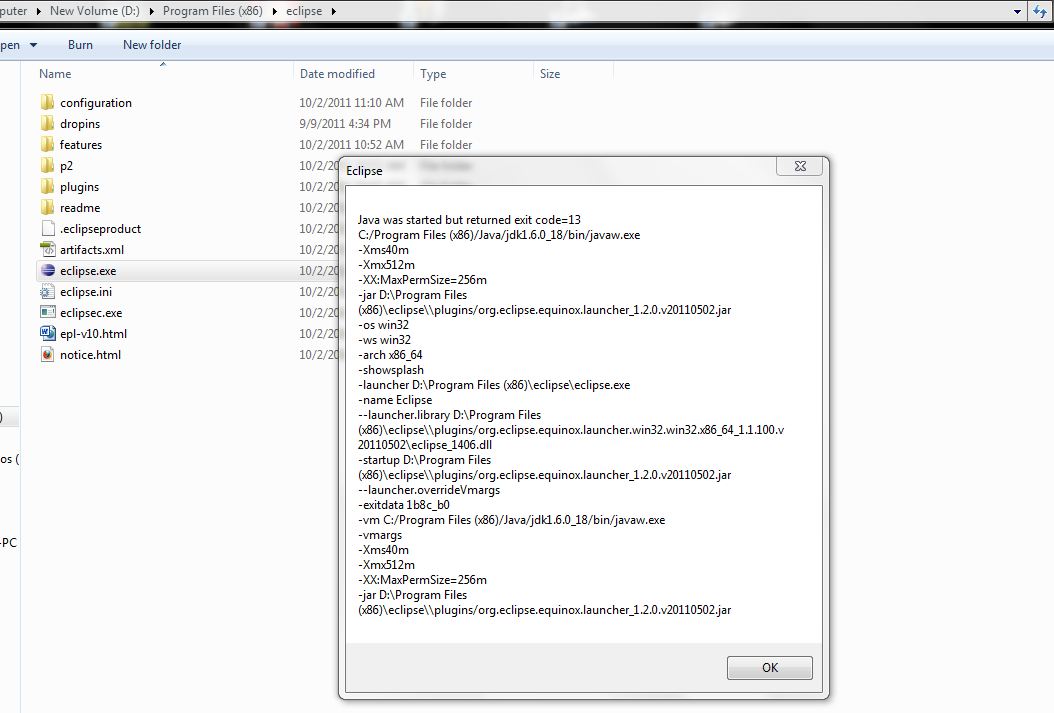The width and height of the screenshot is (1054, 713).
Task: Click the p2 folder icon
Action: pos(47,165)
